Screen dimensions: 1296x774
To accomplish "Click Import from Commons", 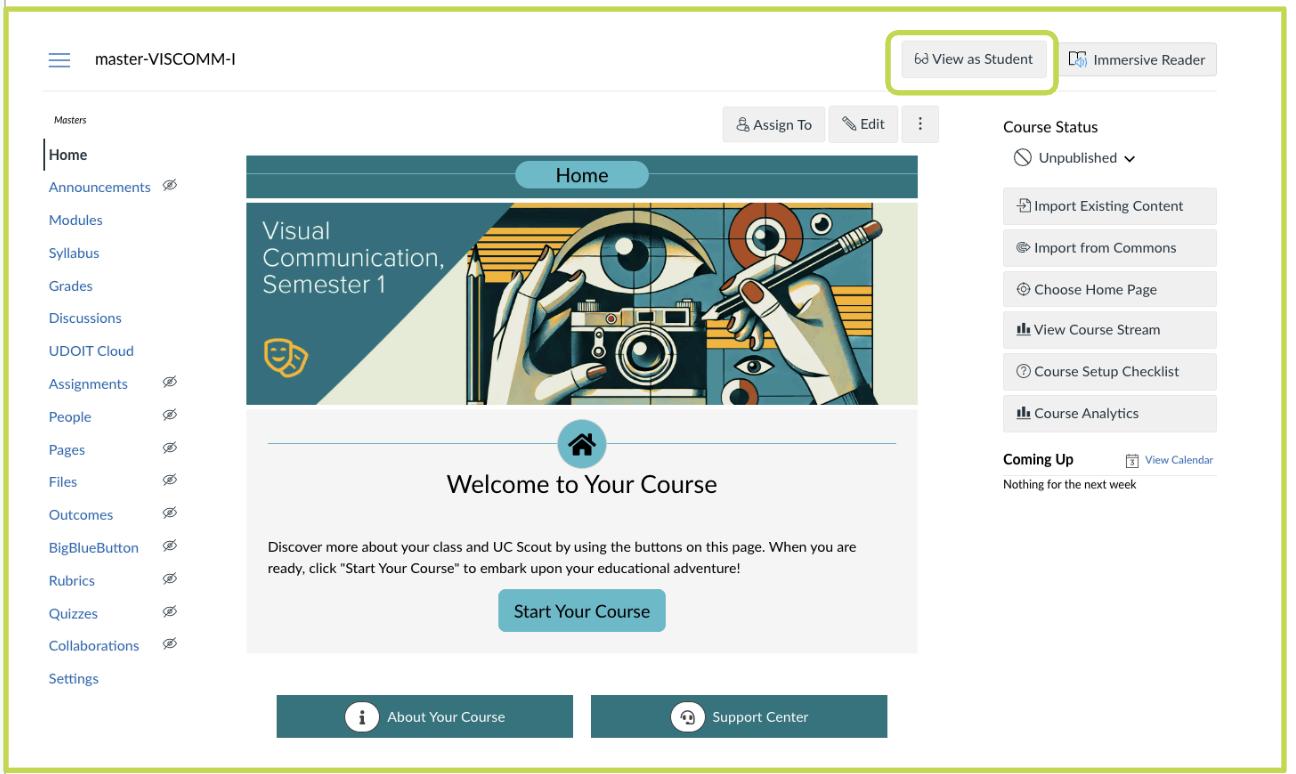I will click(1110, 248).
